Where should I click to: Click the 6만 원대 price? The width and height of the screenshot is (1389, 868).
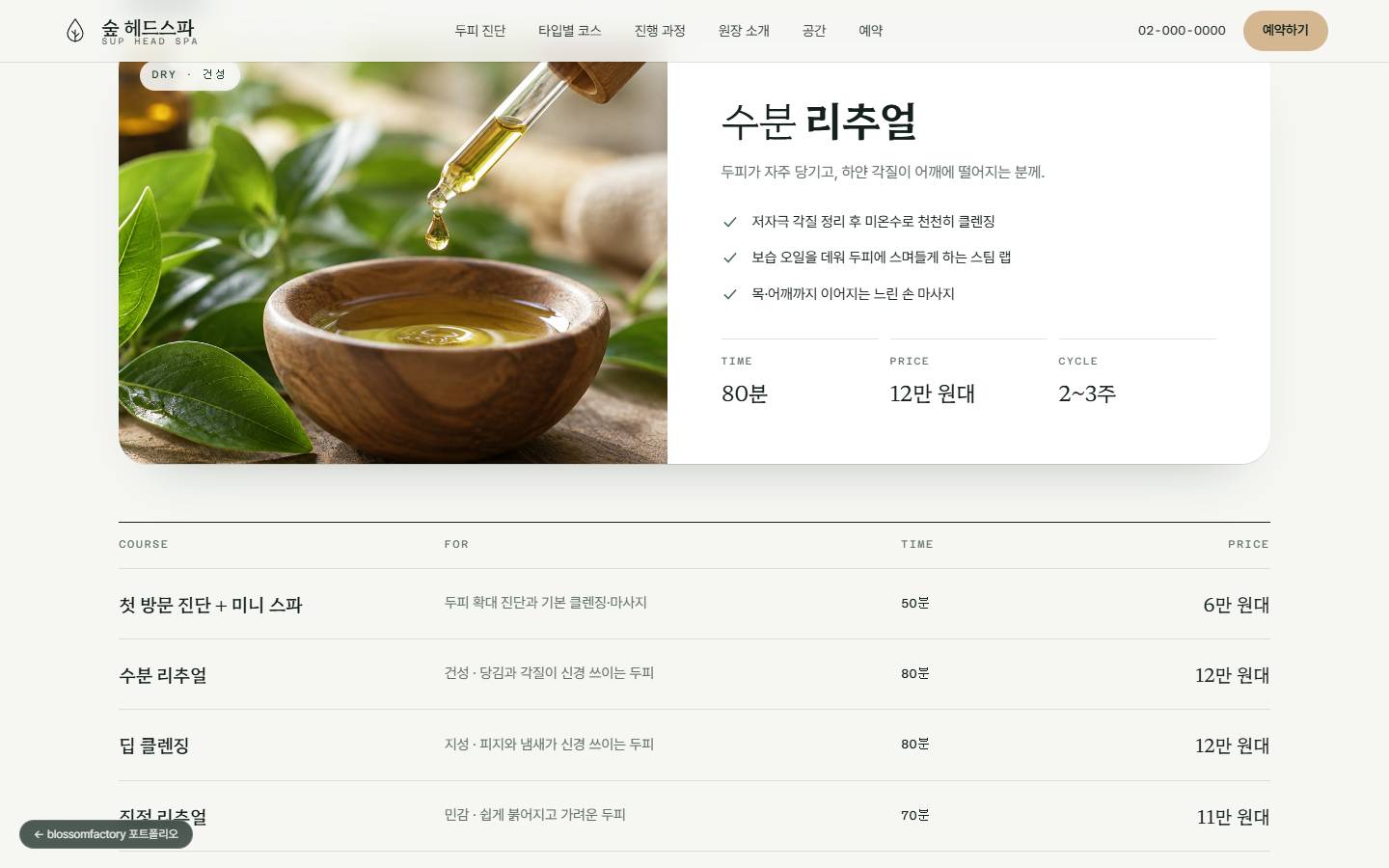[x=1236, y=605]
